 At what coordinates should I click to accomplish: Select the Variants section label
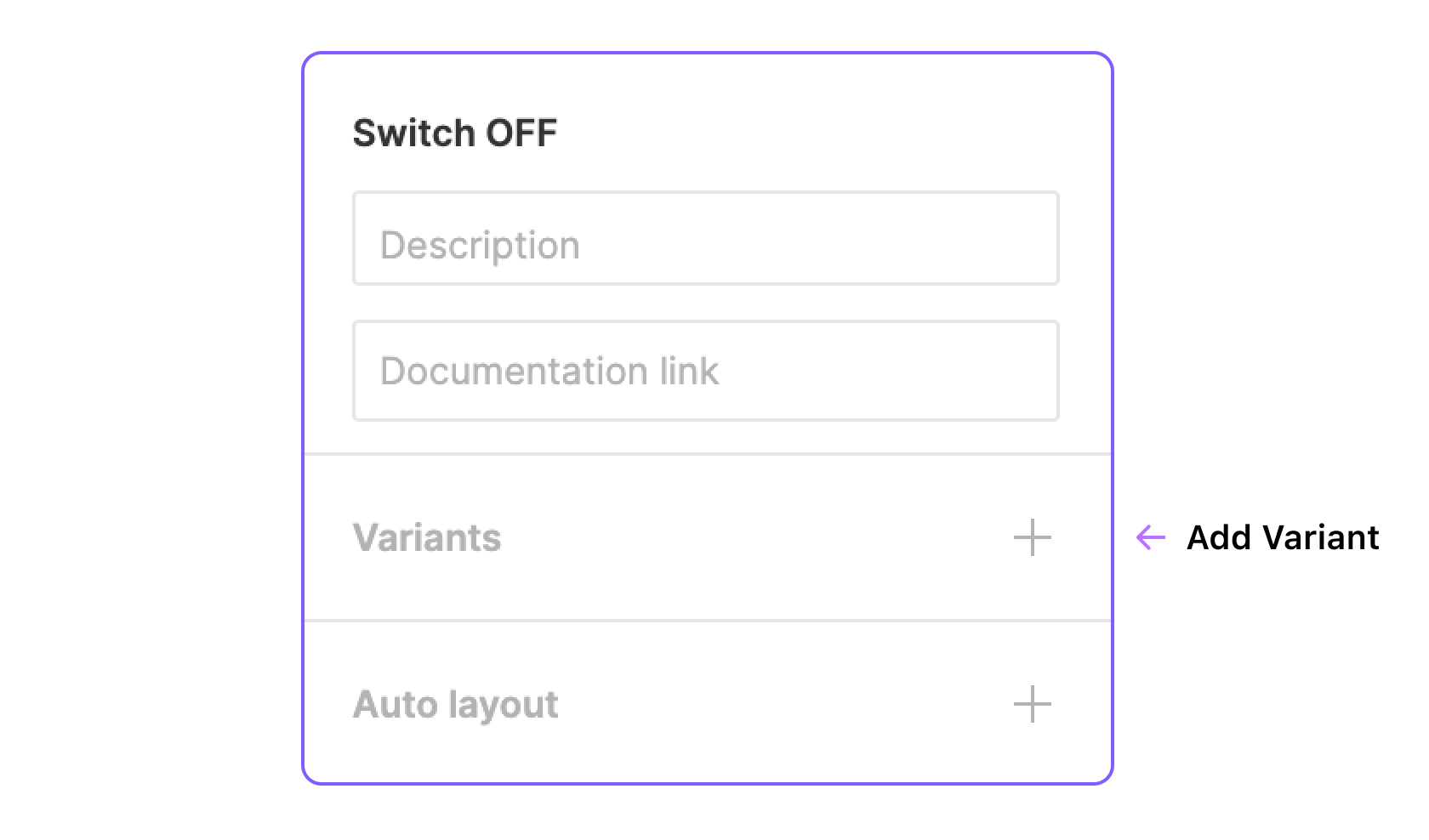point(427,537)
